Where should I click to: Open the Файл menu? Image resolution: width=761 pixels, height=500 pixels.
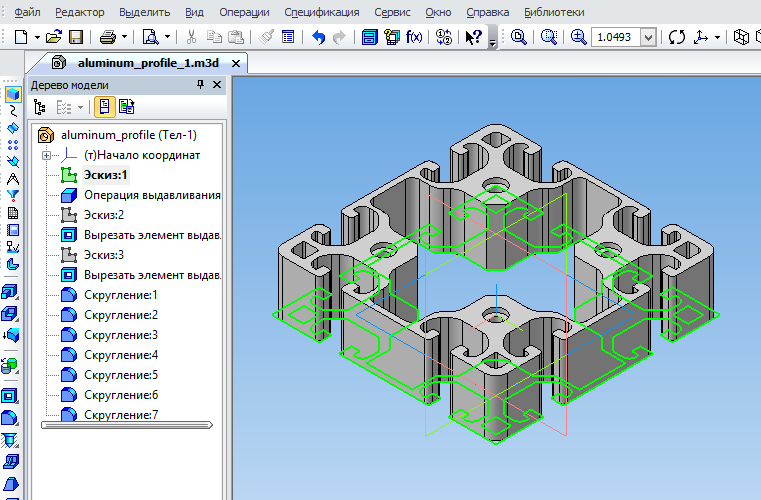[27, 12]
